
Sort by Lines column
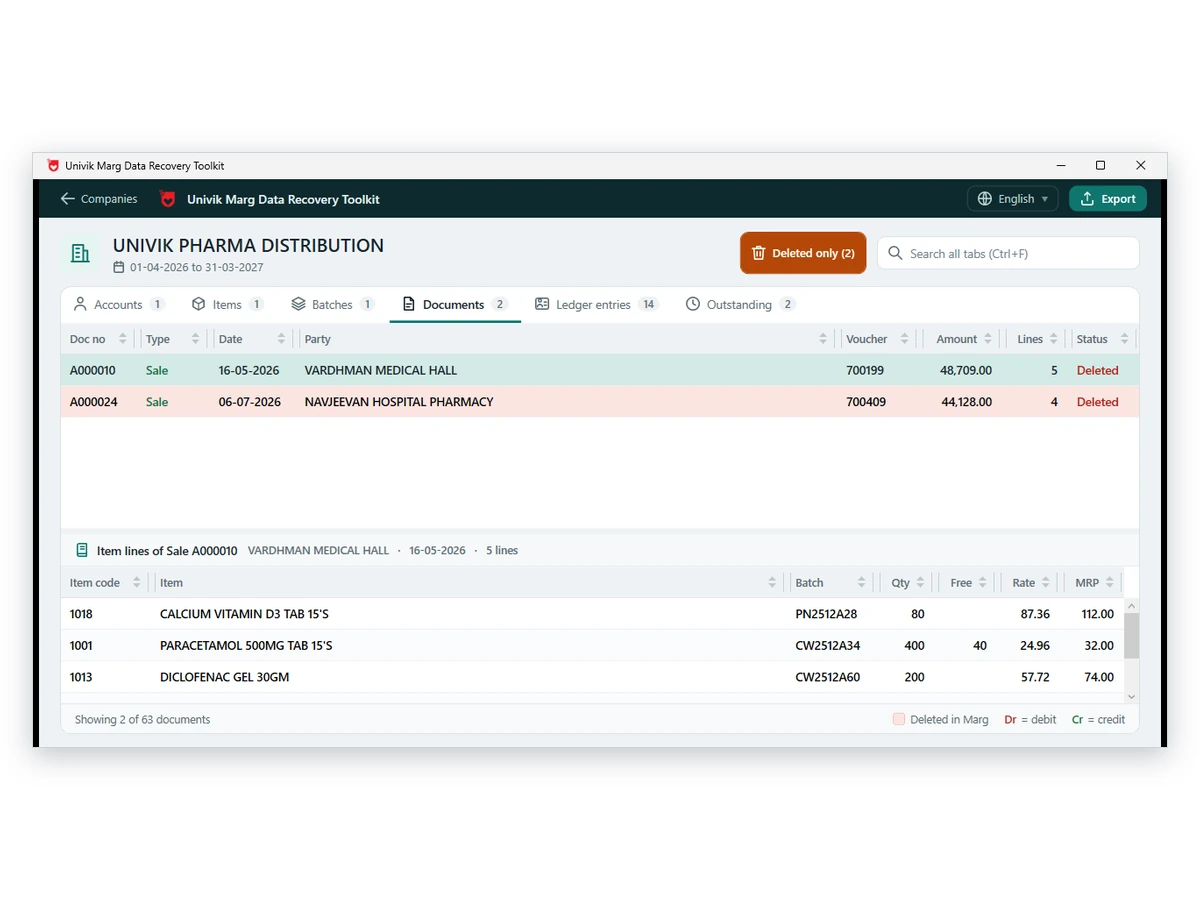click(1035, 339)
